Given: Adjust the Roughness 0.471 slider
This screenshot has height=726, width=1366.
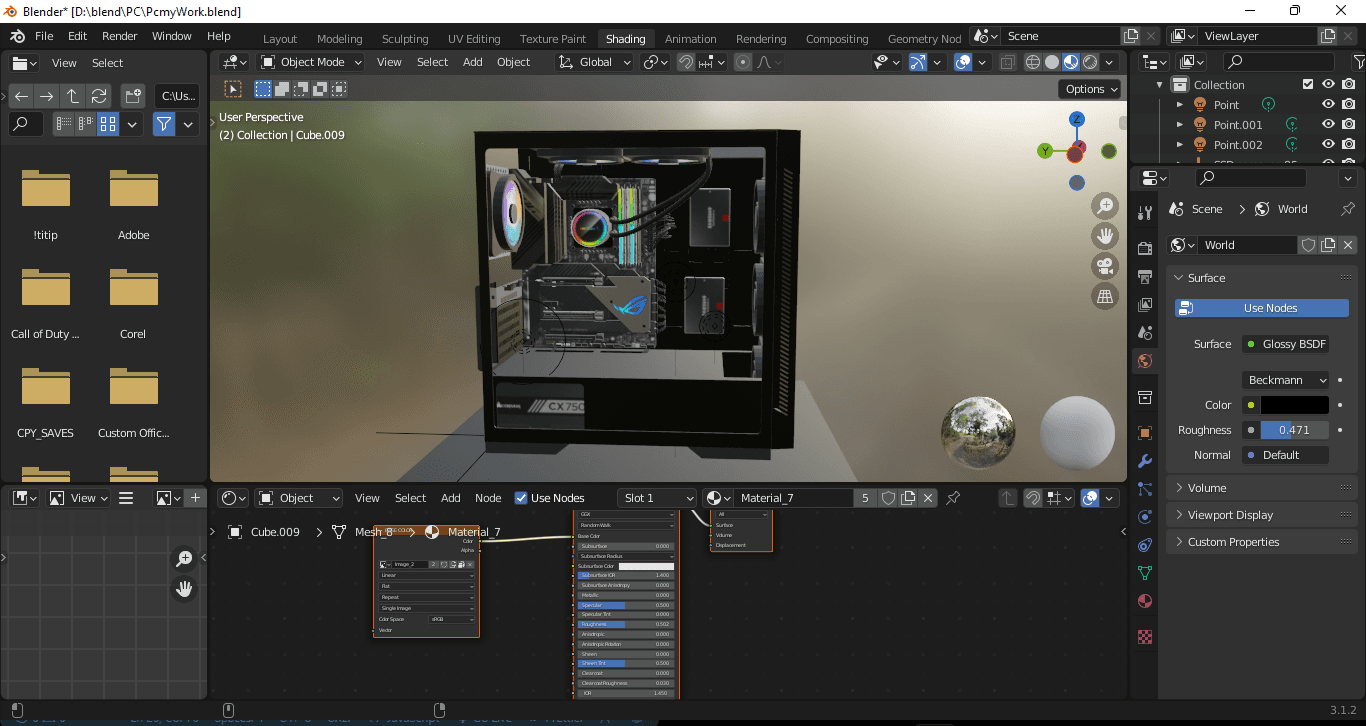Looking at the screenshot, I should [x=1294, y=430].
